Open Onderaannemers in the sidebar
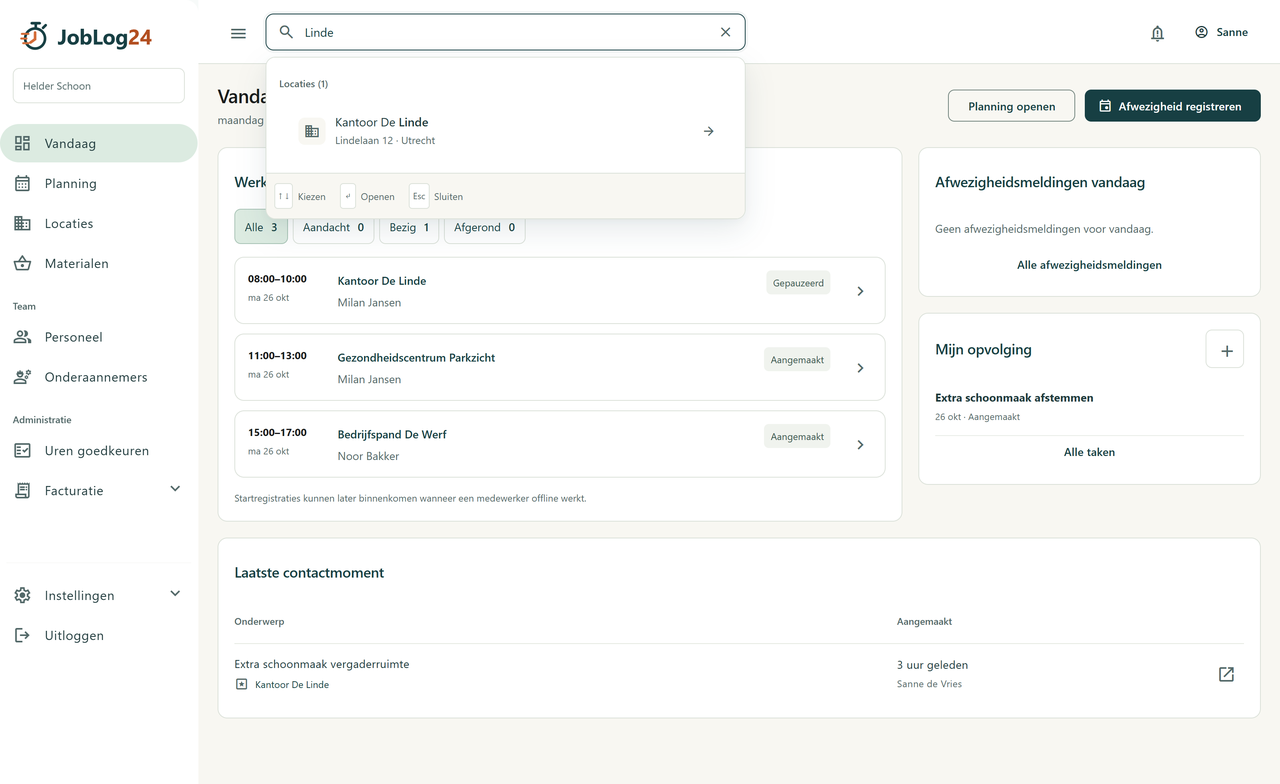The image size is (1280, 784). coord(98,377)
